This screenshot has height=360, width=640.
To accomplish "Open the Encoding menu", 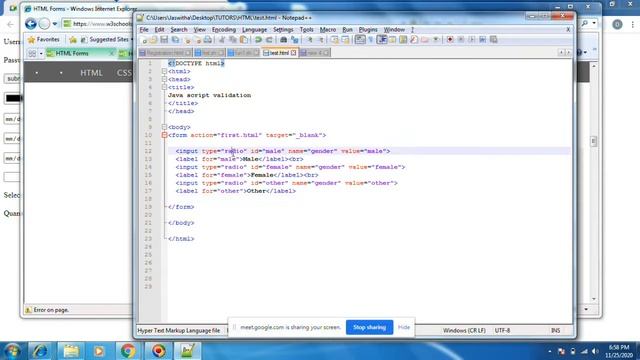I will click(x=224, y=30).
